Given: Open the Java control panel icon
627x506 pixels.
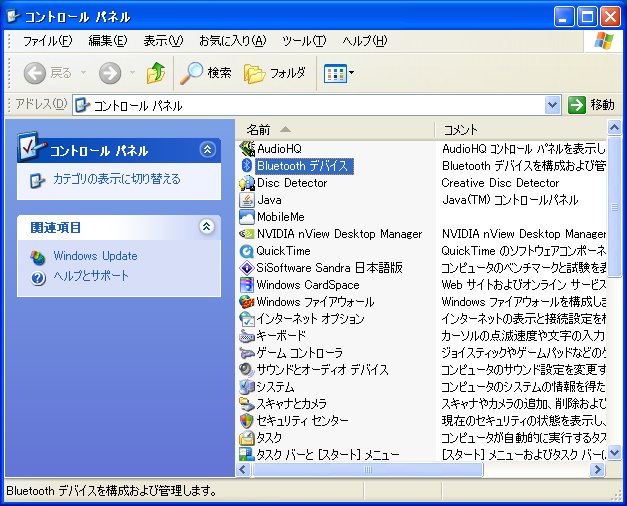Looking at the screenshot, I should point(247,200).
